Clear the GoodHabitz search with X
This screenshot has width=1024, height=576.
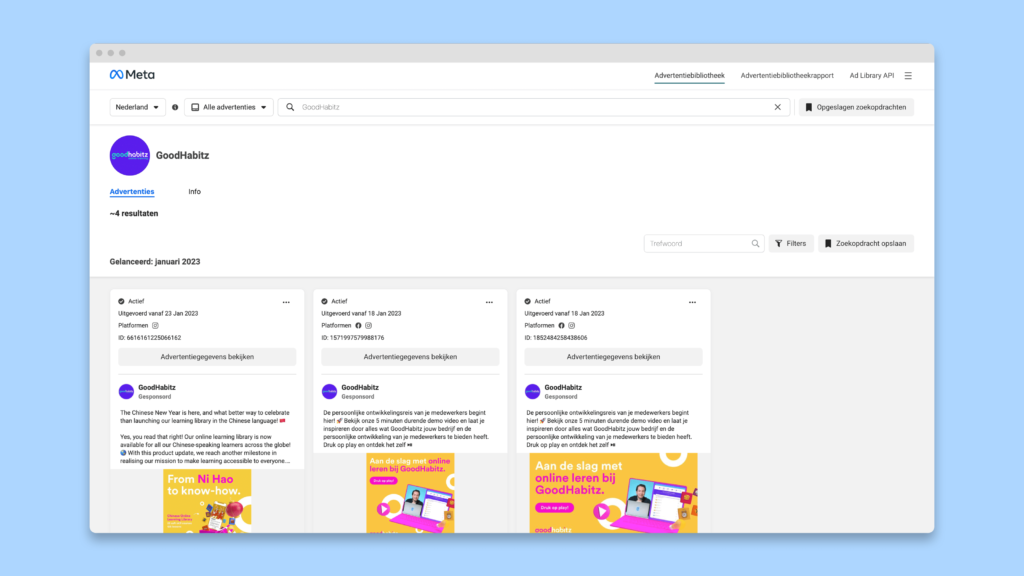point(777,107)
